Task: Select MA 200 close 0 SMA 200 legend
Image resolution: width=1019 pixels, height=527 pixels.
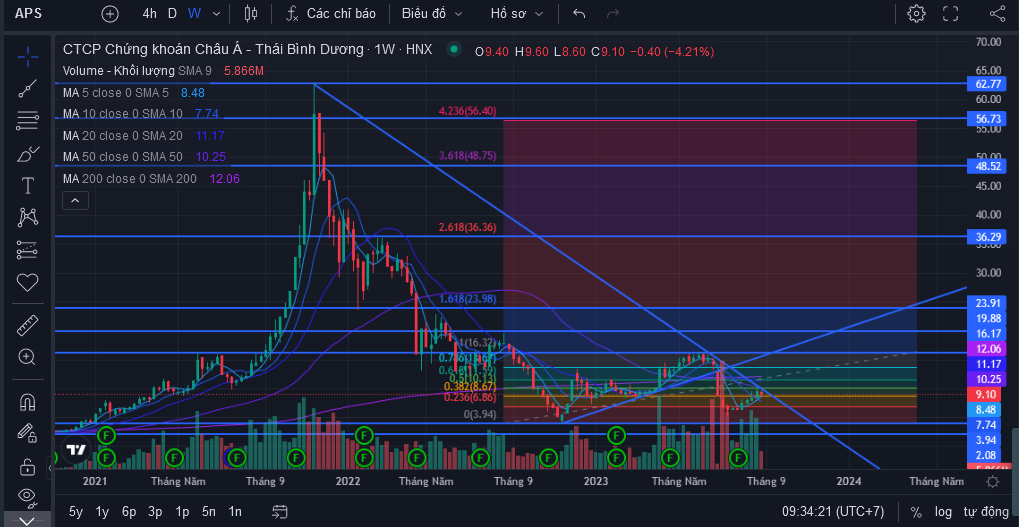Action: click(x=151, y=178)
